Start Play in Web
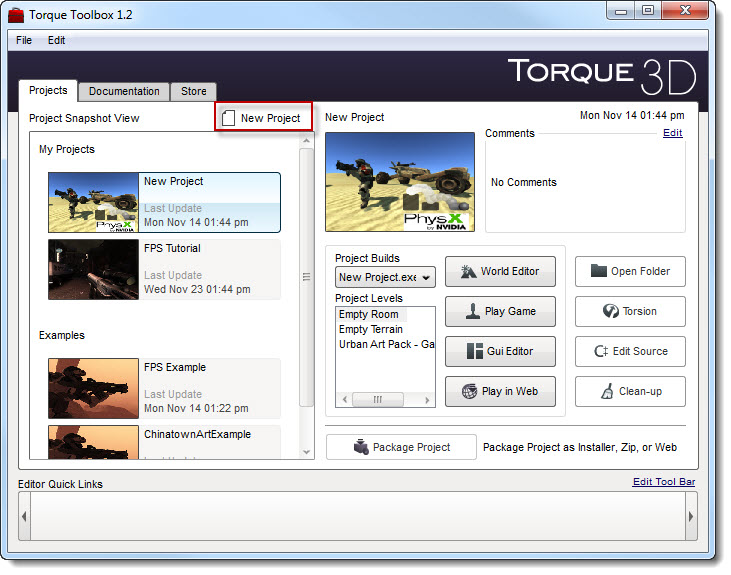 [500, 392]
